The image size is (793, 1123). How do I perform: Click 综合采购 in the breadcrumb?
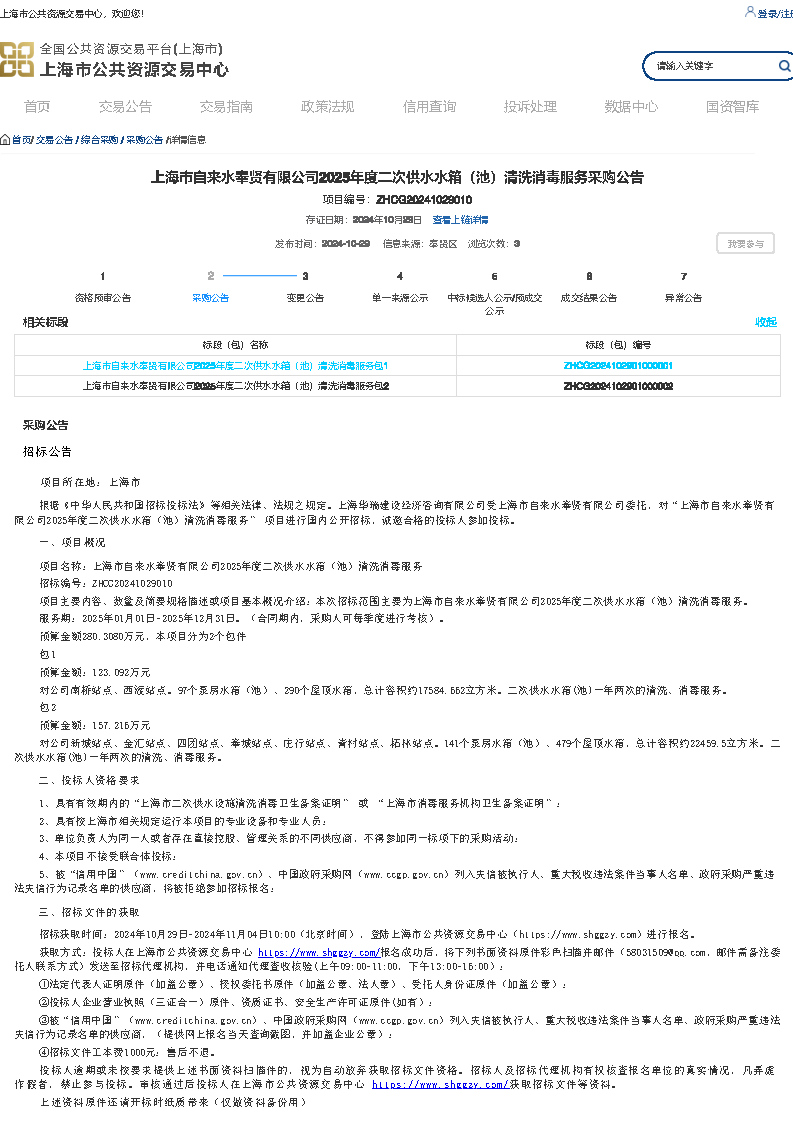99,140
